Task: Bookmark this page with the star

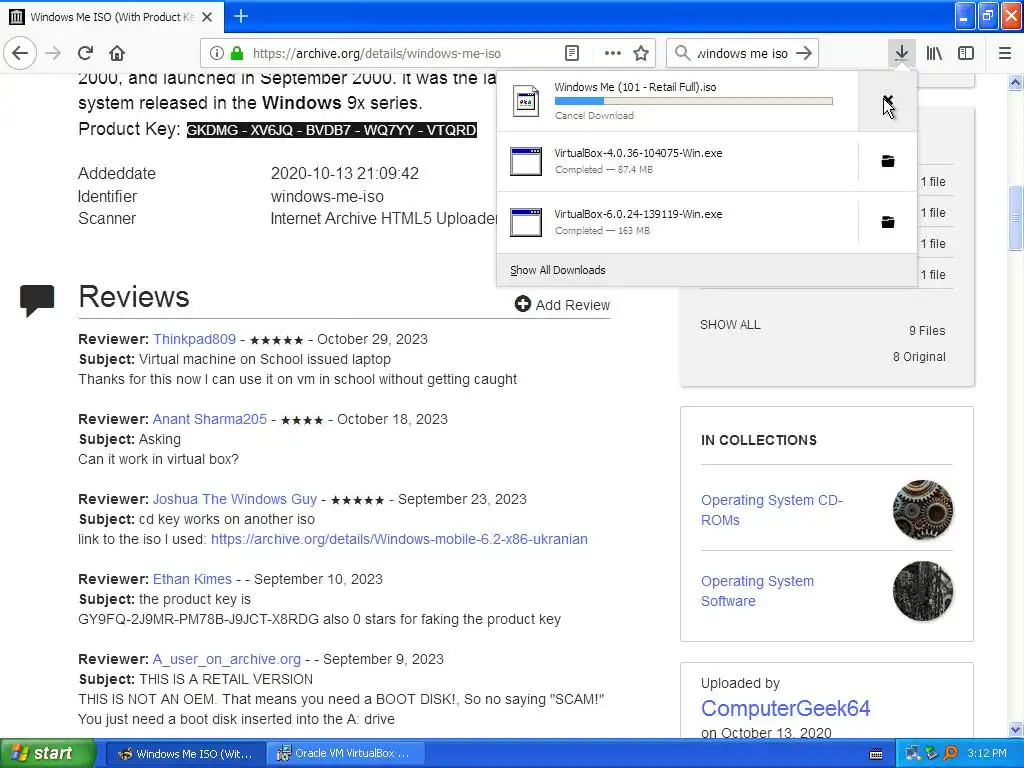Action: (641, 53)
